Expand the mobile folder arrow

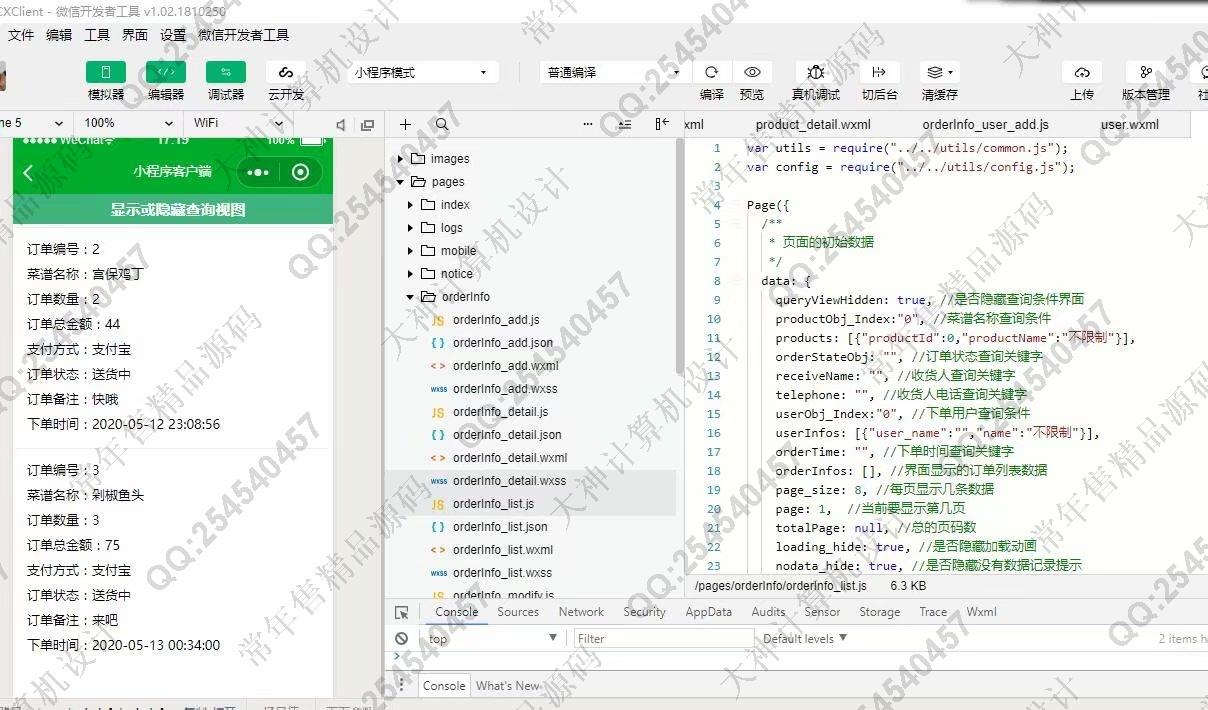coord(410,251)
